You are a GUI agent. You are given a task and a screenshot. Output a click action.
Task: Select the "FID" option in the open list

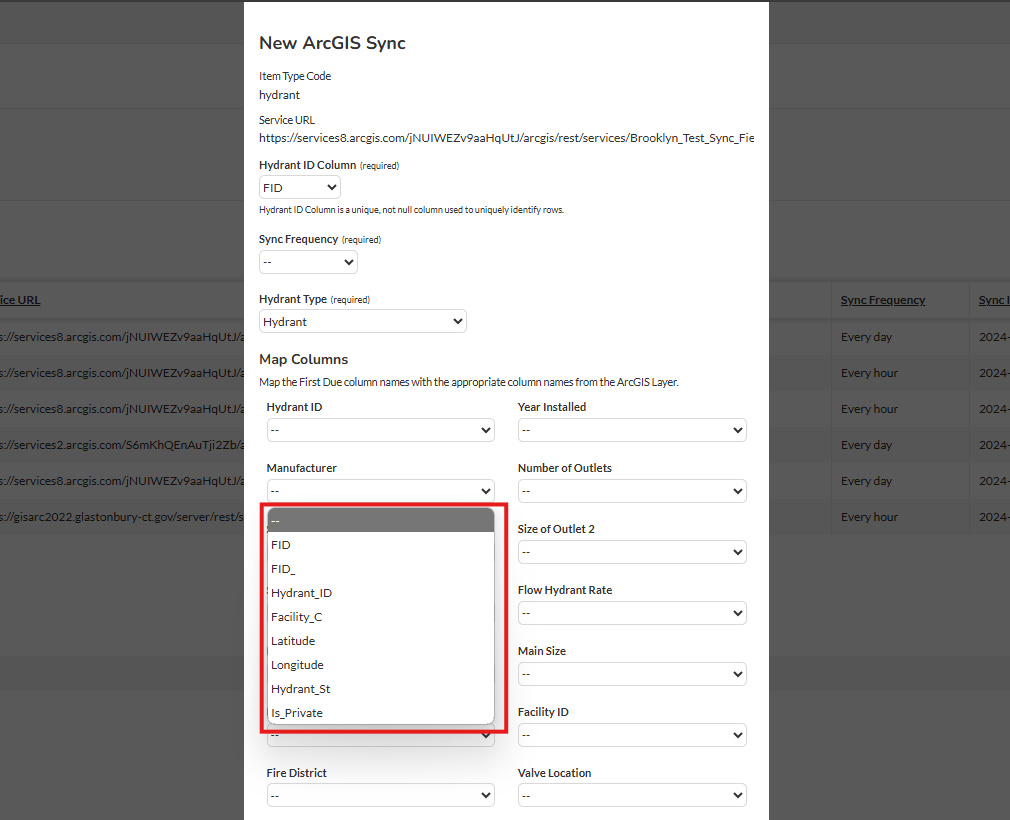click(x=381, y=545)
